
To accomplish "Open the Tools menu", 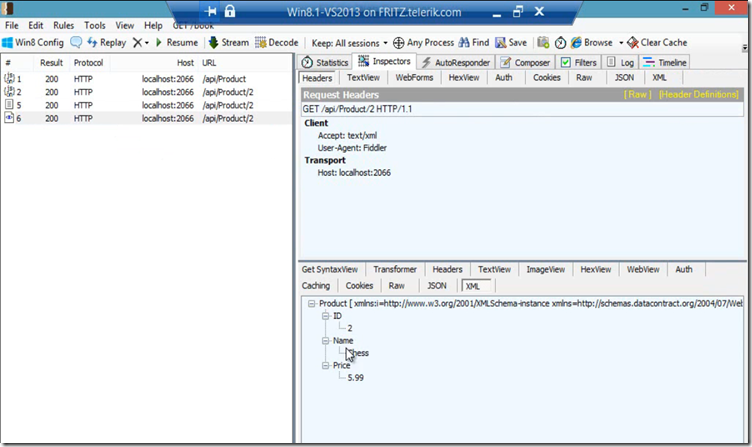I will tap(94, 25).
